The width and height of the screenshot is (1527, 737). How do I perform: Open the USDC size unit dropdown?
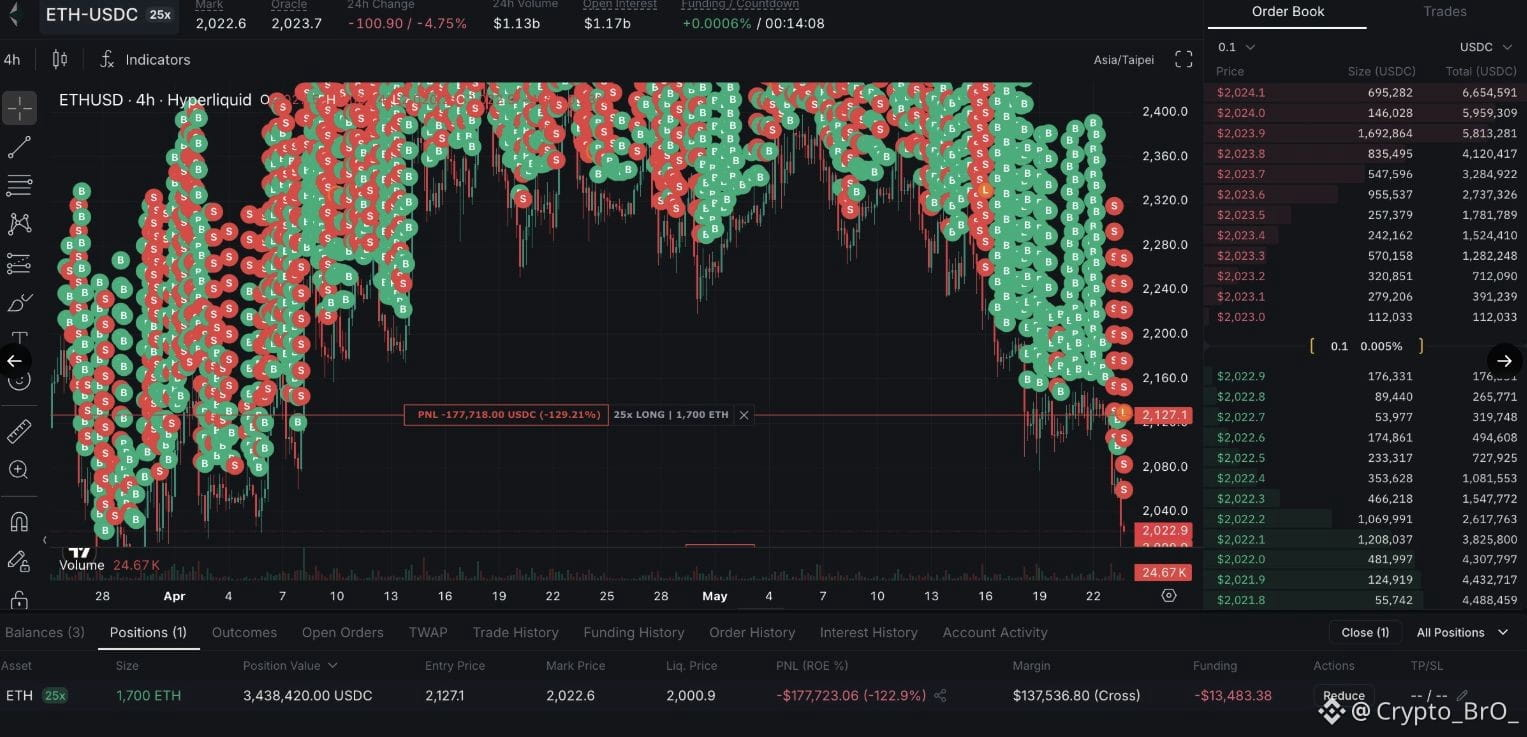pos(1486,47)
